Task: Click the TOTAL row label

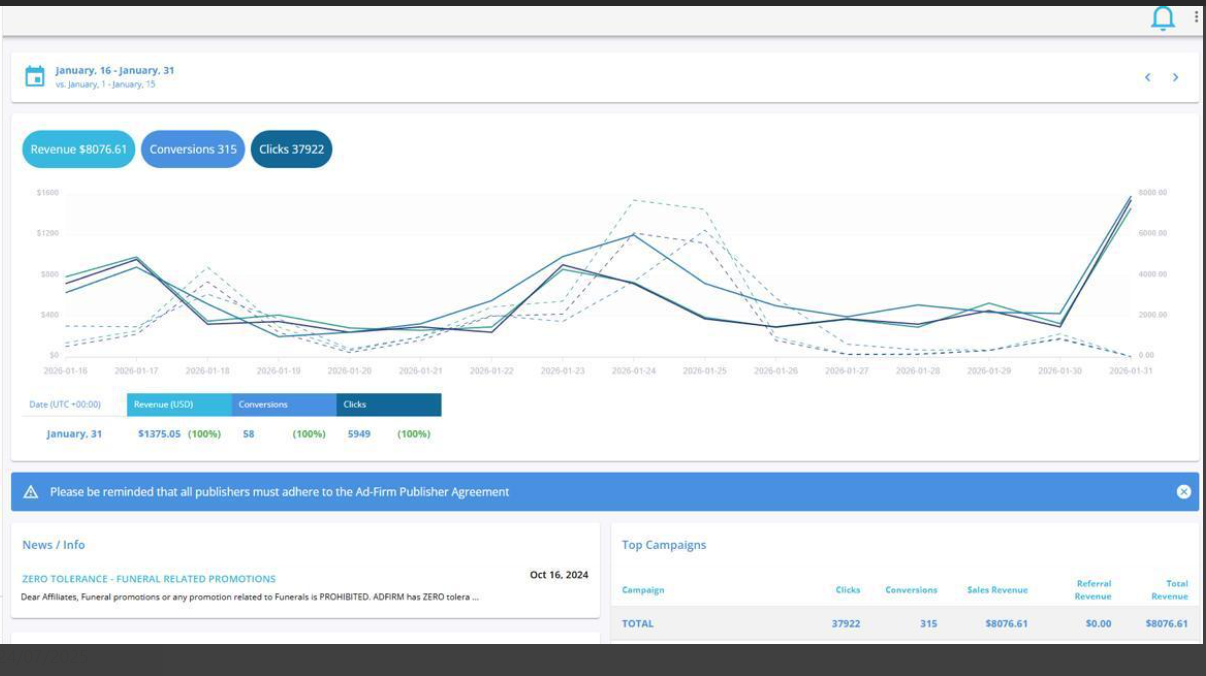Action: pyautogui.click(x=638, y=623)
